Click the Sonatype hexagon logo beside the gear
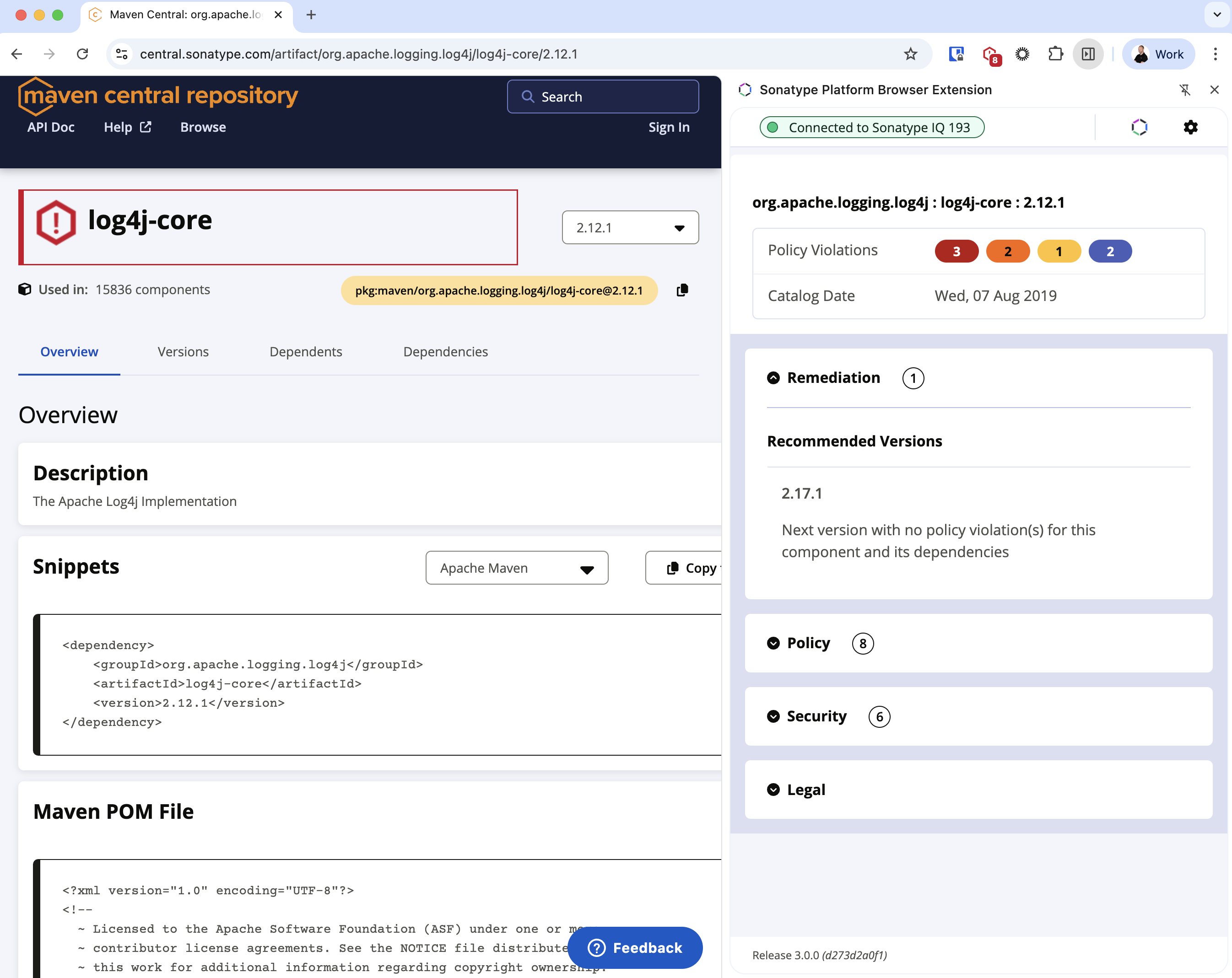The image size is (1232, 978). pos(1140,127)
